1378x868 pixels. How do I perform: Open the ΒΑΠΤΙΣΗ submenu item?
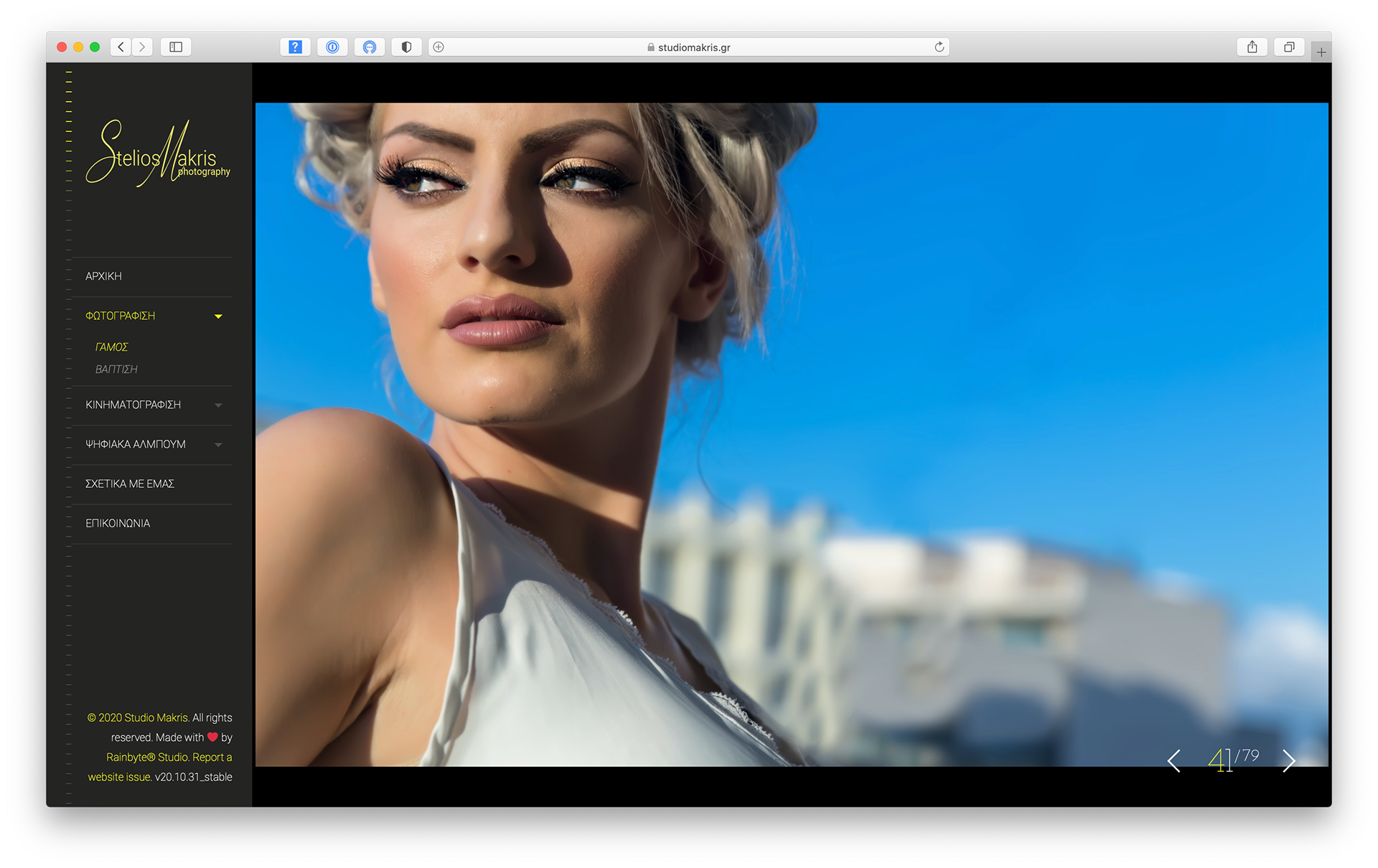pyautogui.click(x=116, y=369)
